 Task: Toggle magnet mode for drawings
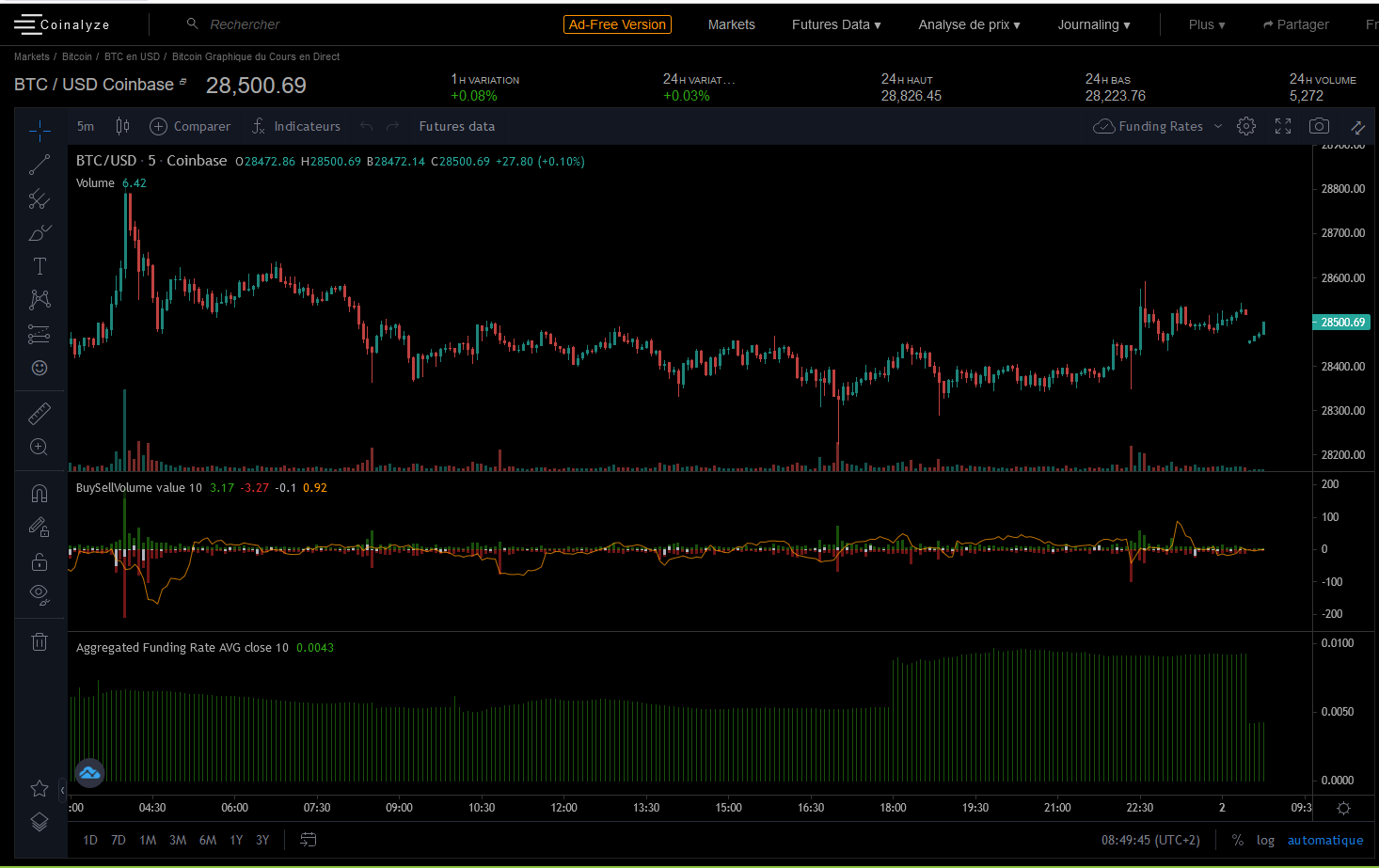point(40,493)
